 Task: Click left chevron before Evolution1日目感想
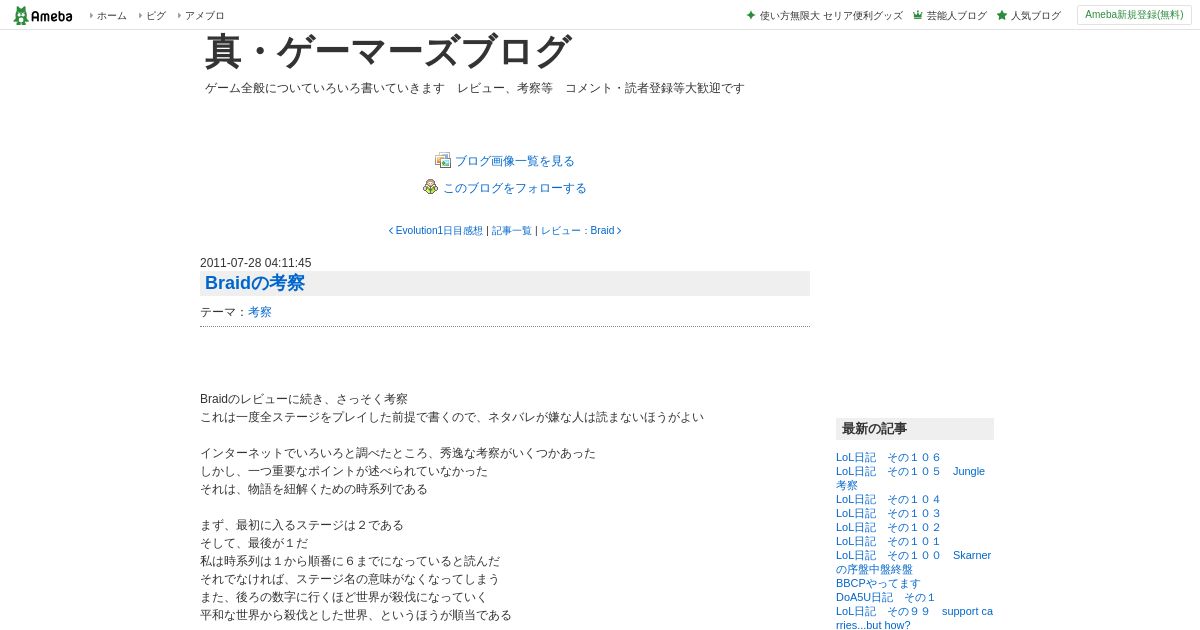click(x=391, y=231)
